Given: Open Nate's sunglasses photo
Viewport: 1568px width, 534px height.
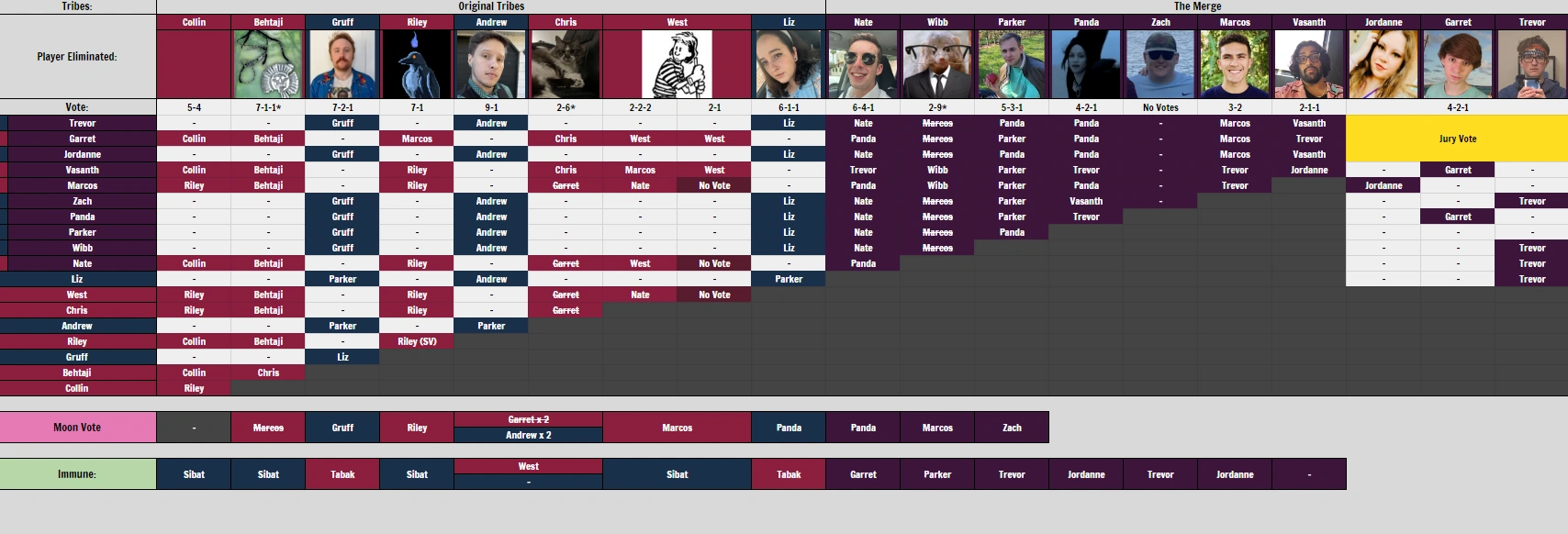Looking at the screenshot, I should [863, 64].
